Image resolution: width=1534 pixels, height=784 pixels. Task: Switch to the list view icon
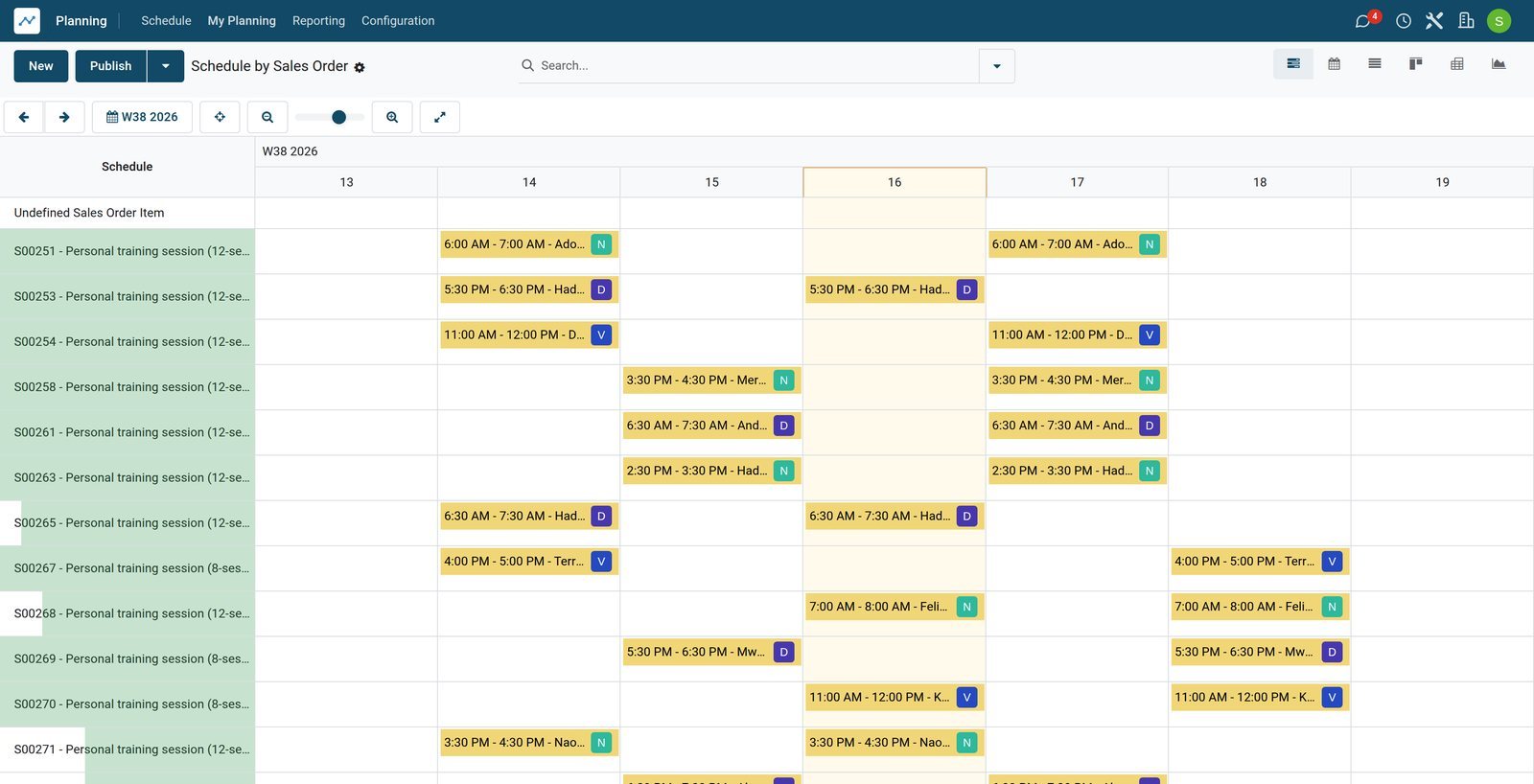(1375, 64)
